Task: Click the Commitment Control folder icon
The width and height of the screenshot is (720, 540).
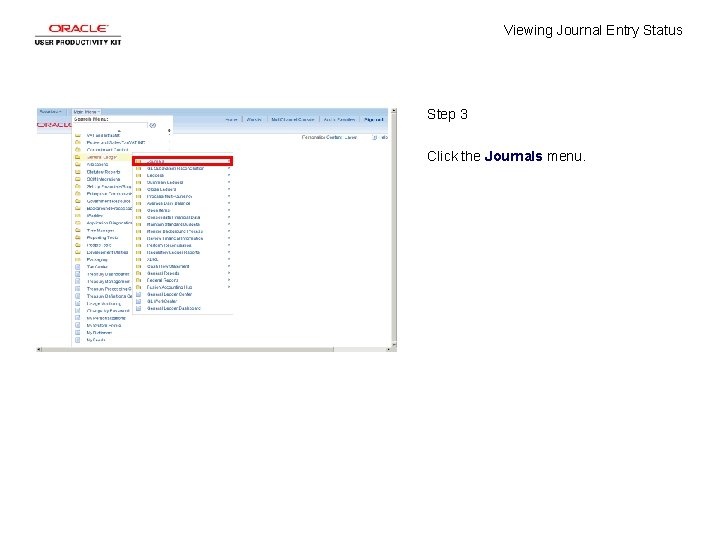Action: tap(78, 150)
